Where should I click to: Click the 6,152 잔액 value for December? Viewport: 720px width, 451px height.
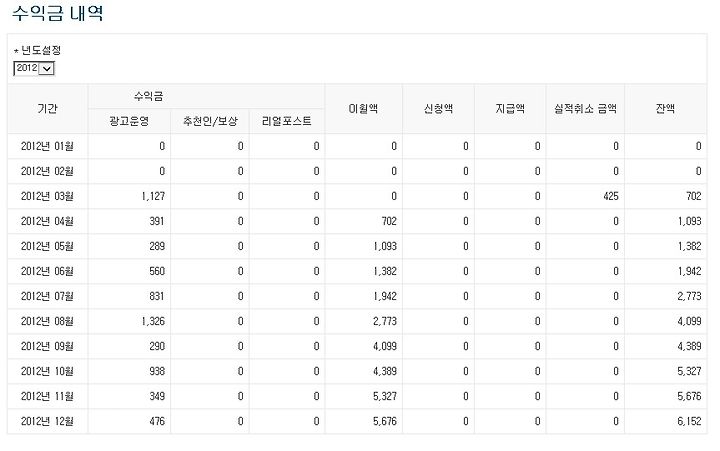689,422
